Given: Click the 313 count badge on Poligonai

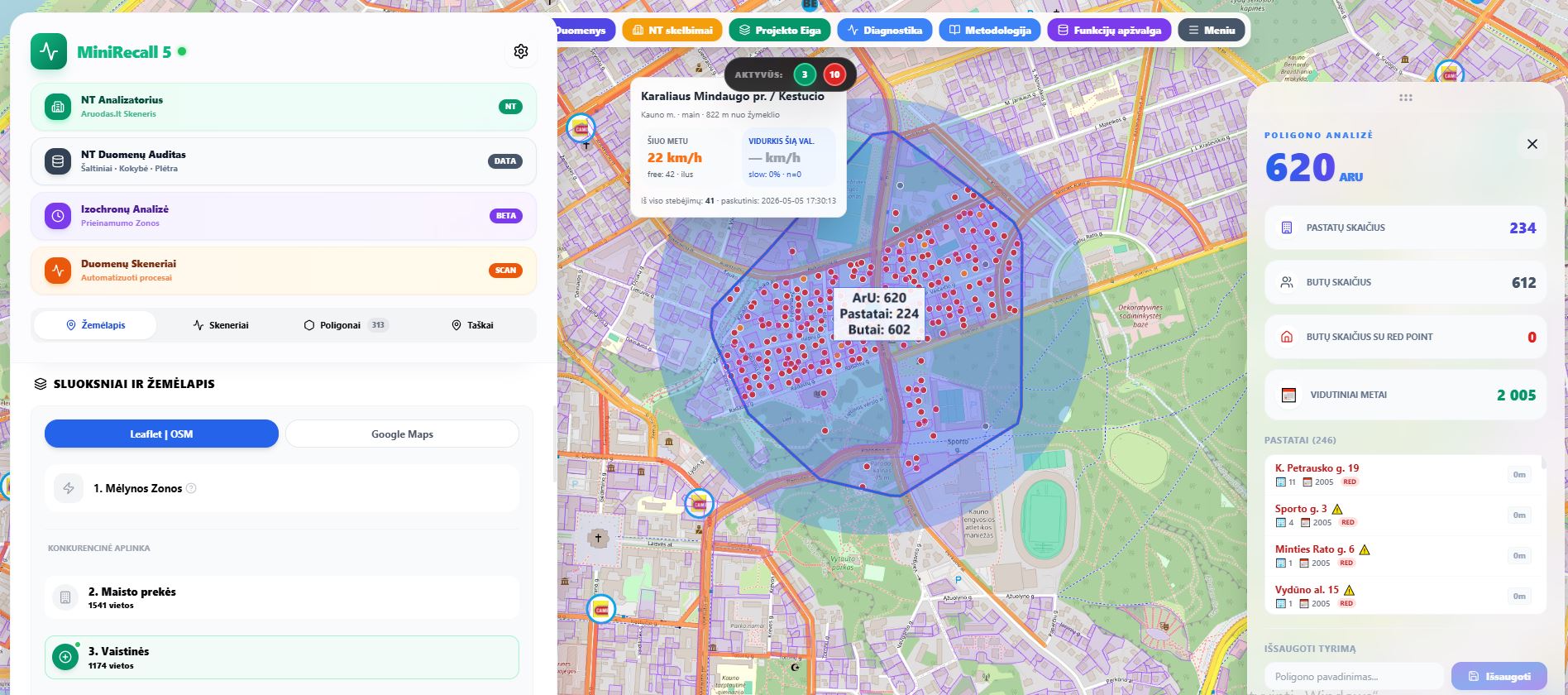Looking at the screenshot, I should (378, 325).
